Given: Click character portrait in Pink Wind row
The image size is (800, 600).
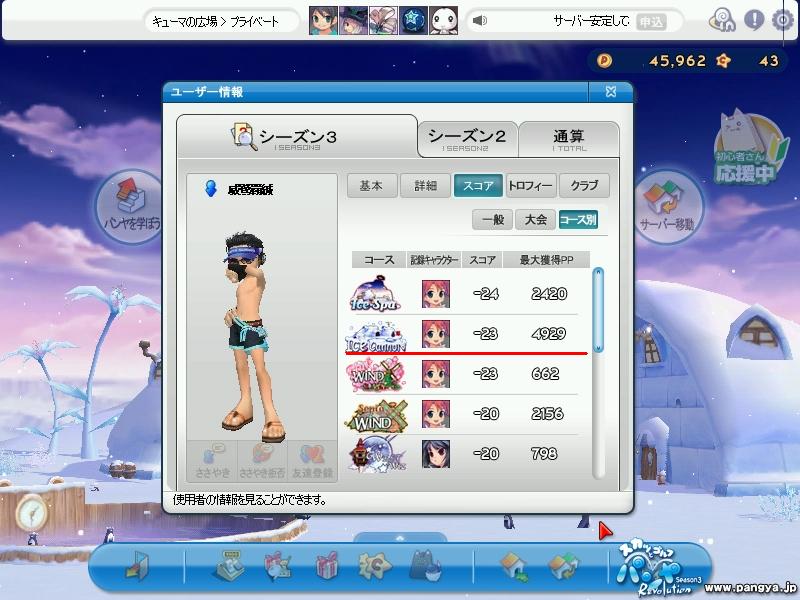Looking at the screenshot, I should tap(436, 374).
